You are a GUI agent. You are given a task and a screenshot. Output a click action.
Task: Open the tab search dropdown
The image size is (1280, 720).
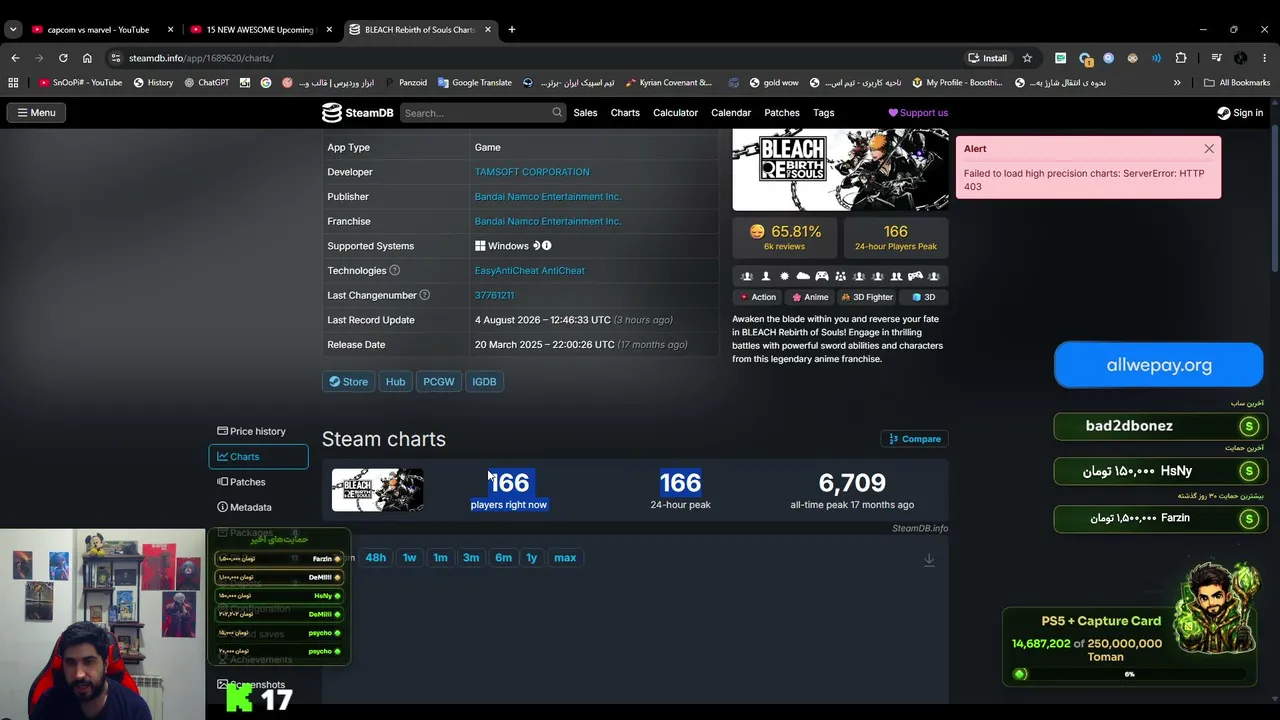pos(13,30)
